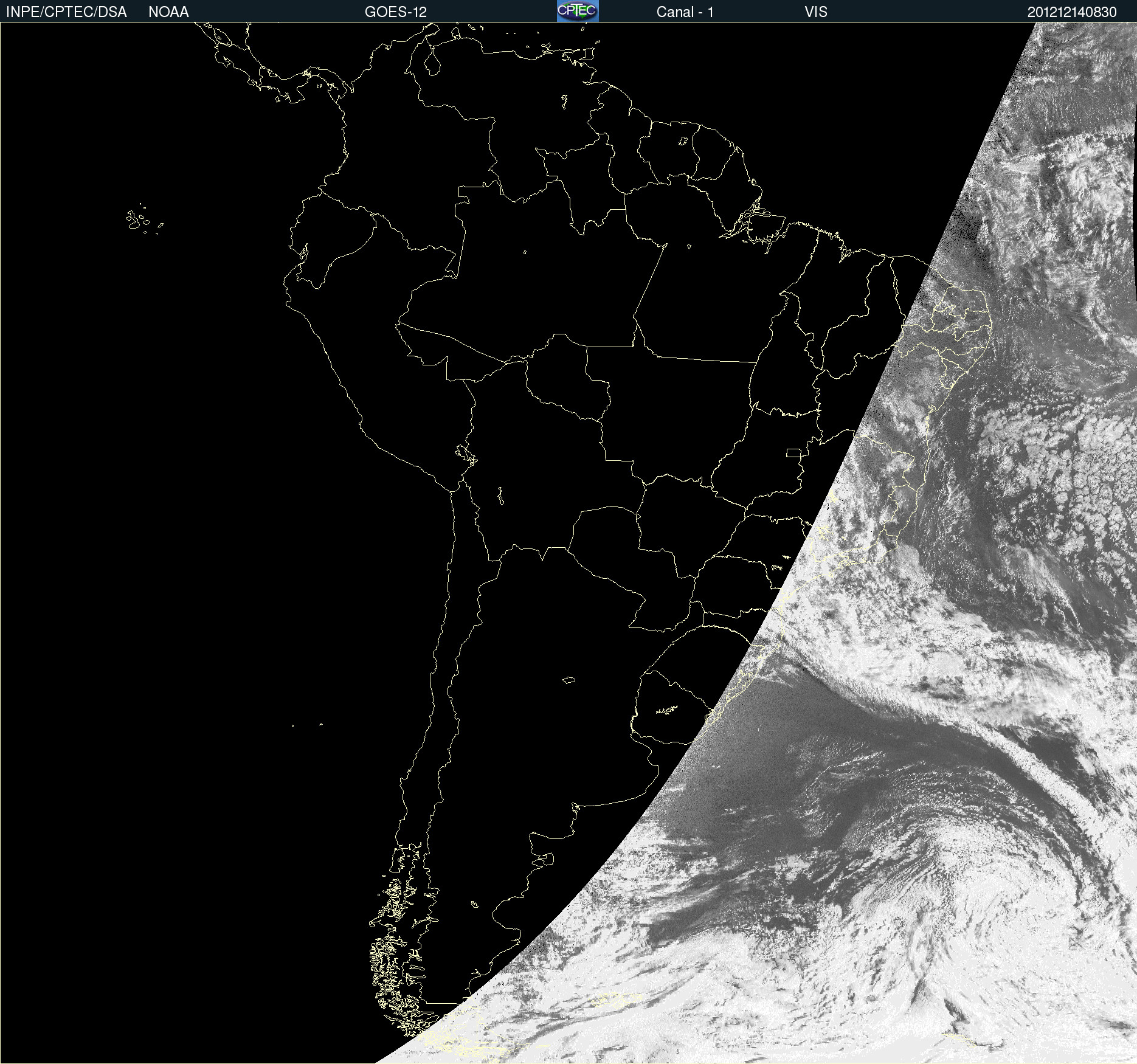Click the VIS channel label

[x=816, y=12]
